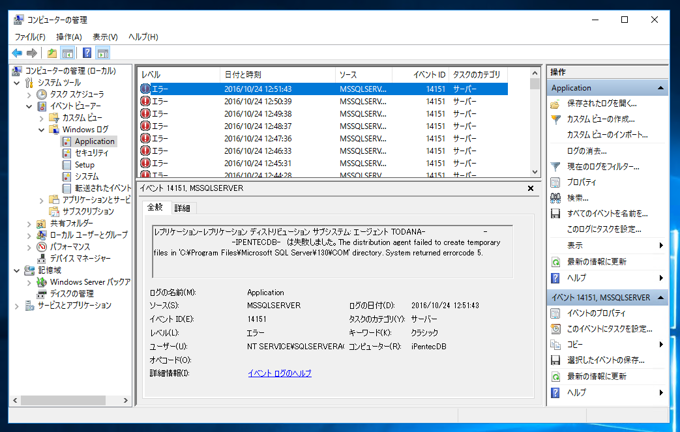The image size is (680, 432).
Task: Select the error event at 12:47:36
Action: pos(324,139)
